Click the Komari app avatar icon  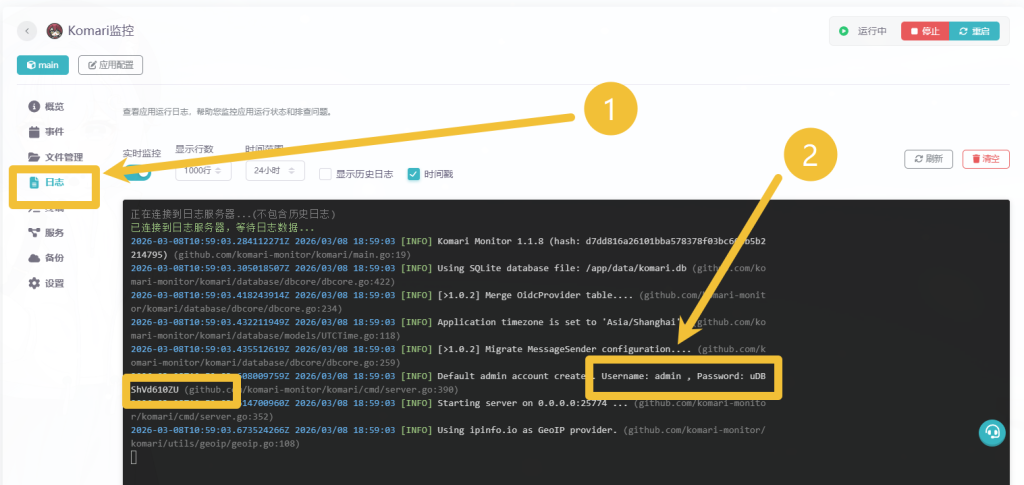[55, 31]
